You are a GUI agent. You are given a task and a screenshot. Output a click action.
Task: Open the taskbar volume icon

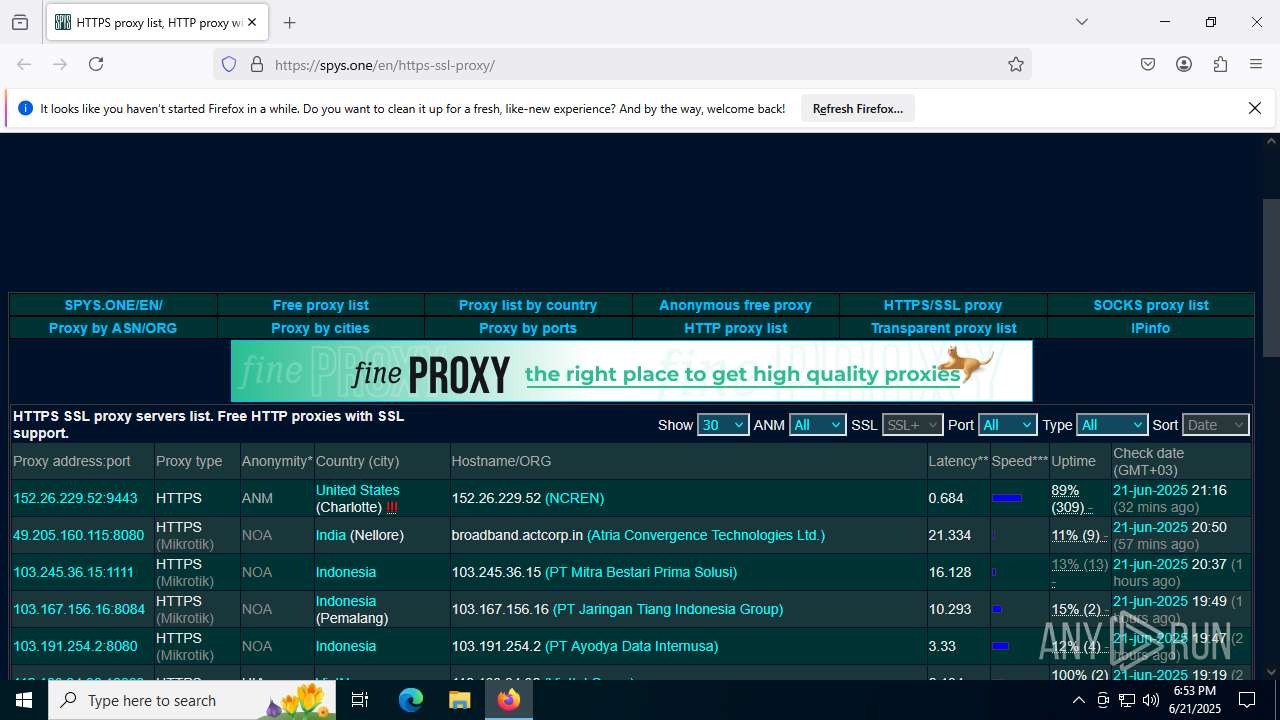[x=1150, y=700]
